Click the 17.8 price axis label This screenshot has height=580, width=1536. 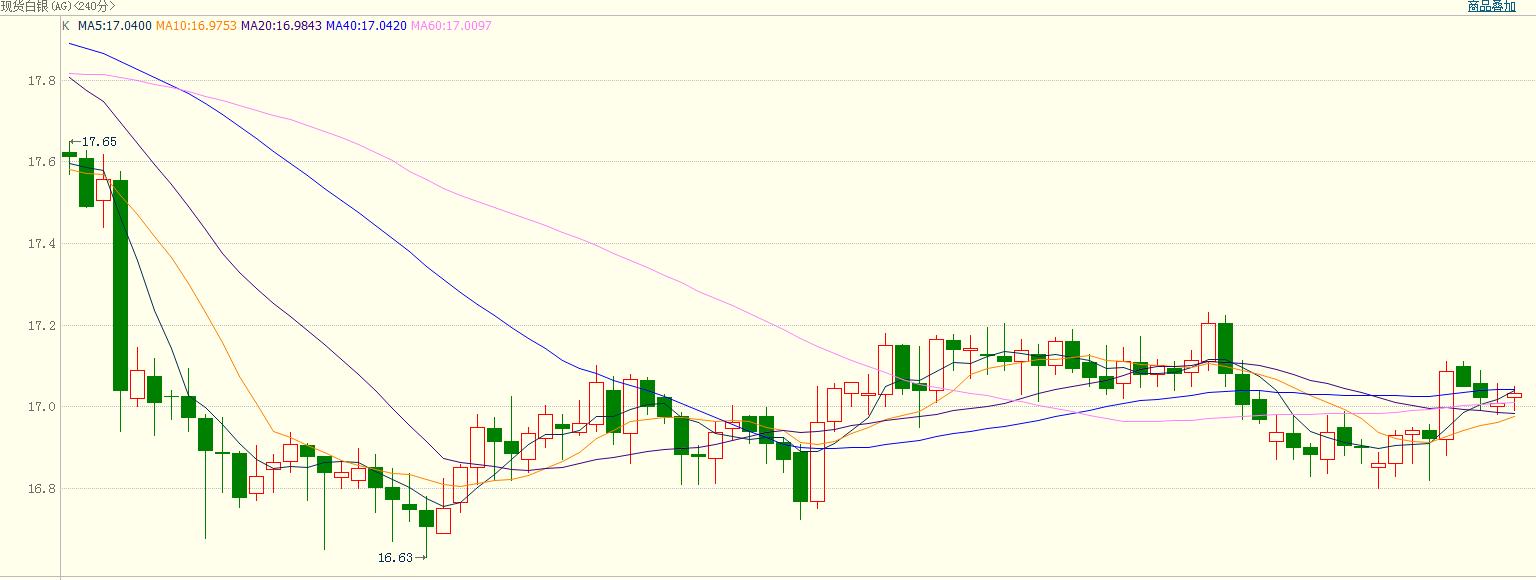click(x=41, y=80)
